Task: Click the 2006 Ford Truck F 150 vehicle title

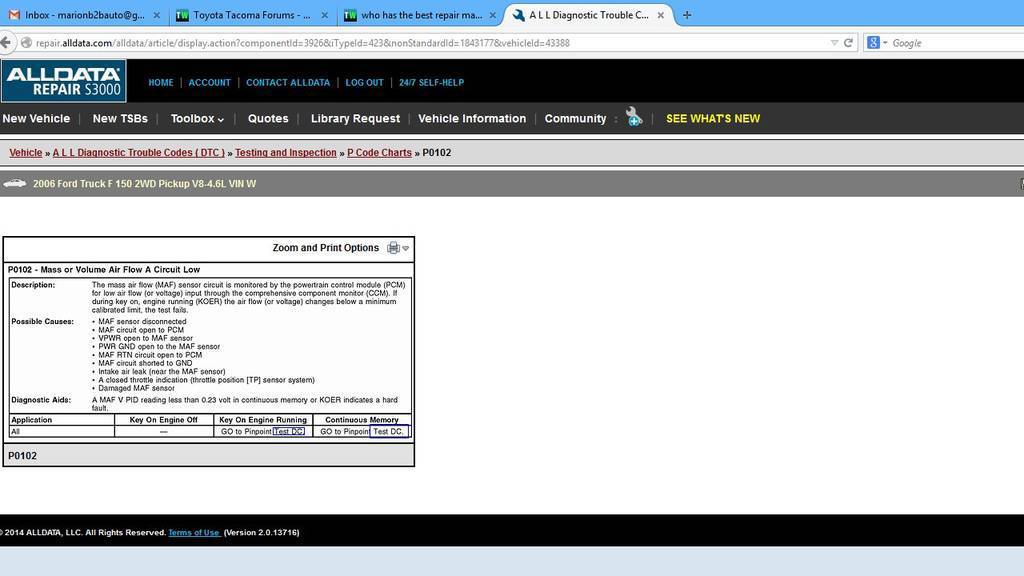Action: point(144,184)
